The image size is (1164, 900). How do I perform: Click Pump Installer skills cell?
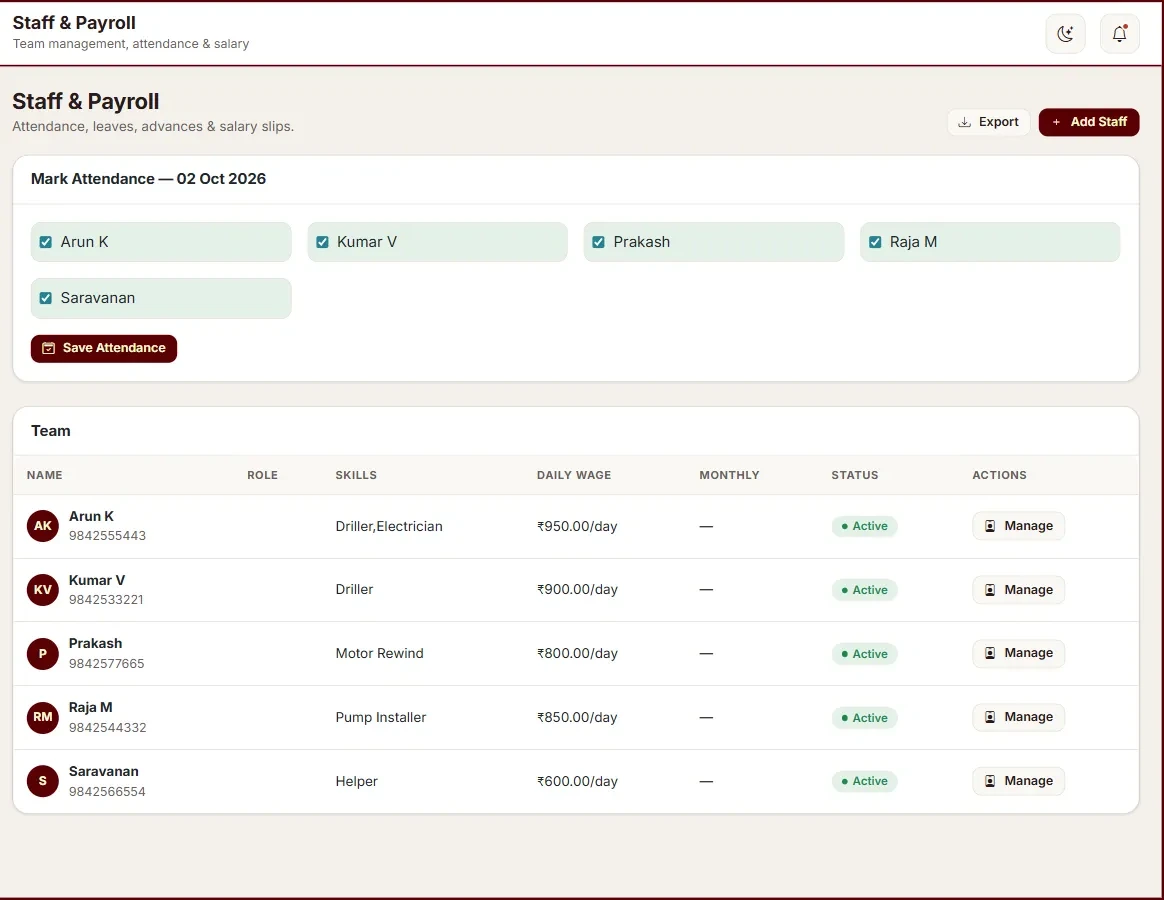[381, 717]
